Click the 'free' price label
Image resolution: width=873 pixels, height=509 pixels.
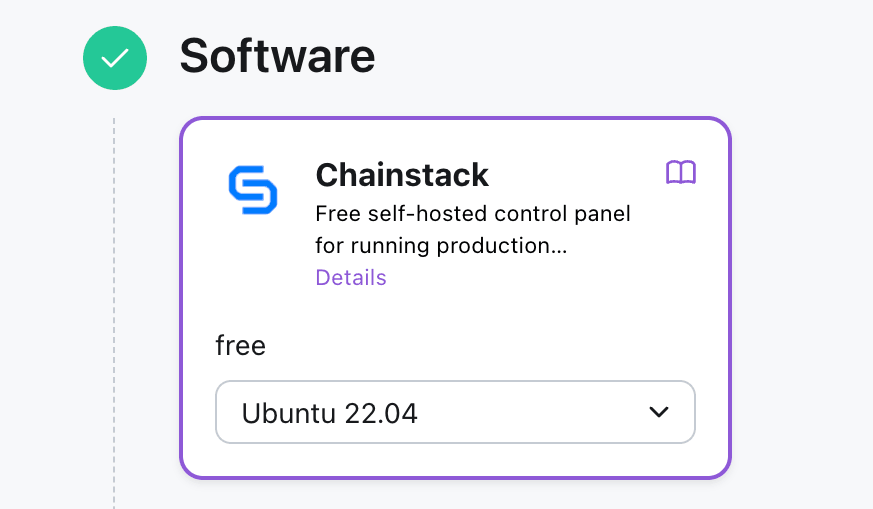(241, 346)
